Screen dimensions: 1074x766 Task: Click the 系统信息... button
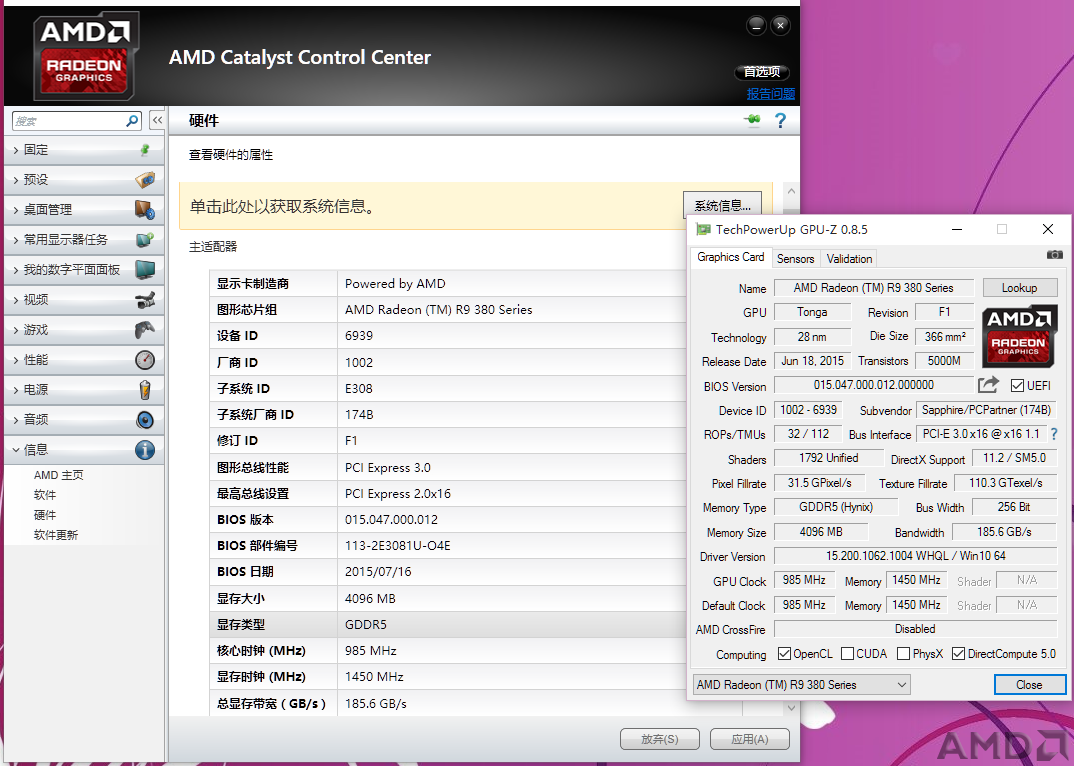click(x=723, y=206)
